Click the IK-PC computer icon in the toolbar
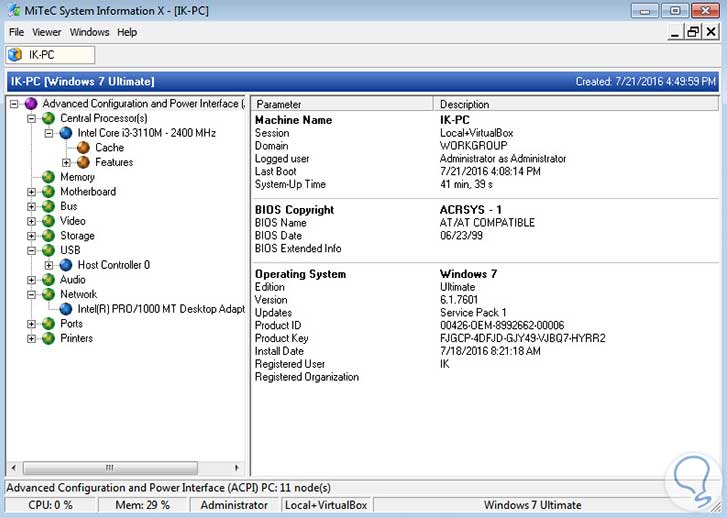The image size is (727, 518). click(15, 55)
